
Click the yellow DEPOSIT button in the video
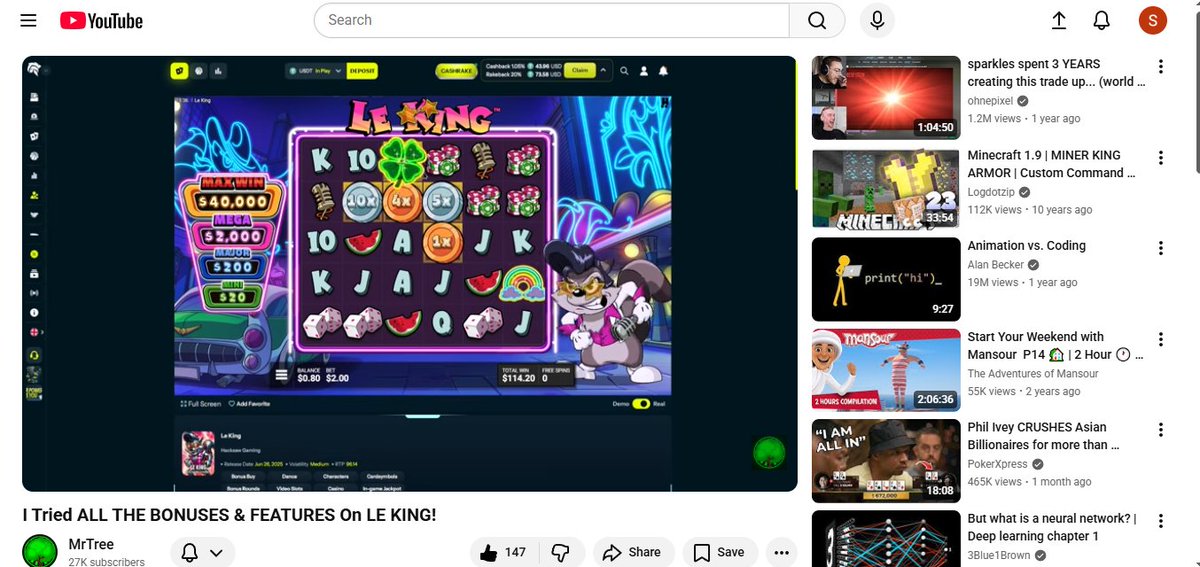tap(362, 71)
